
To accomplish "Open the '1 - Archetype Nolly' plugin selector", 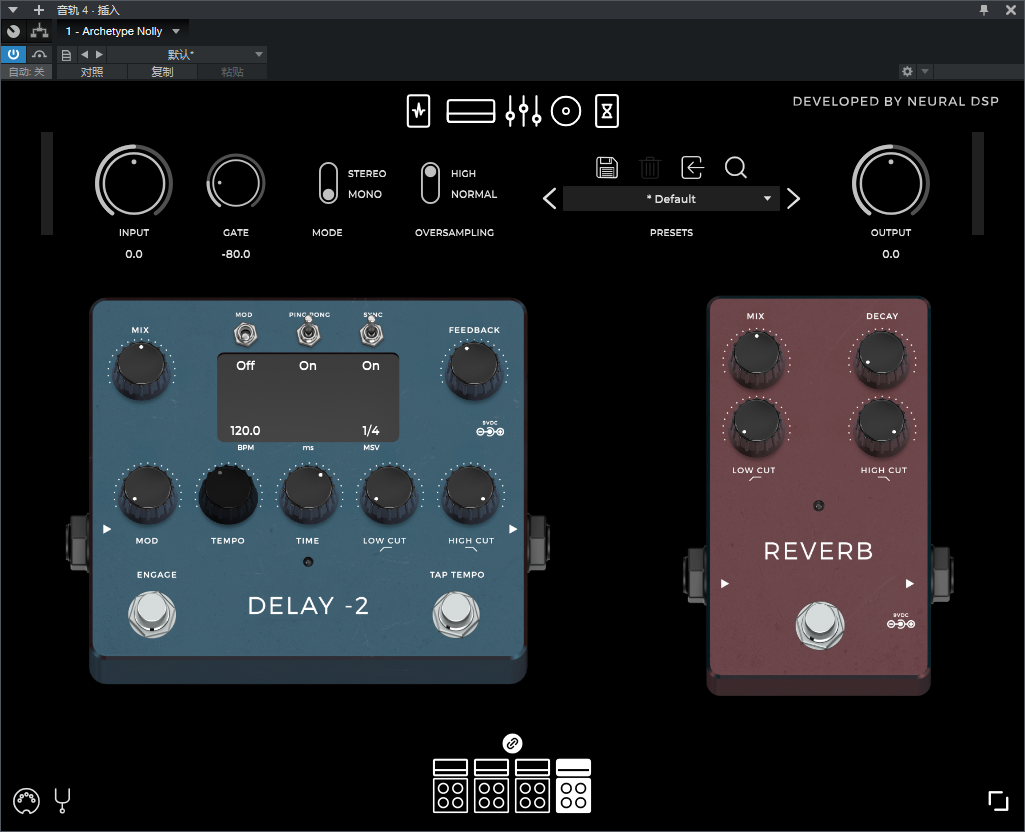I will pyautogui.click(x=122, y=31).
